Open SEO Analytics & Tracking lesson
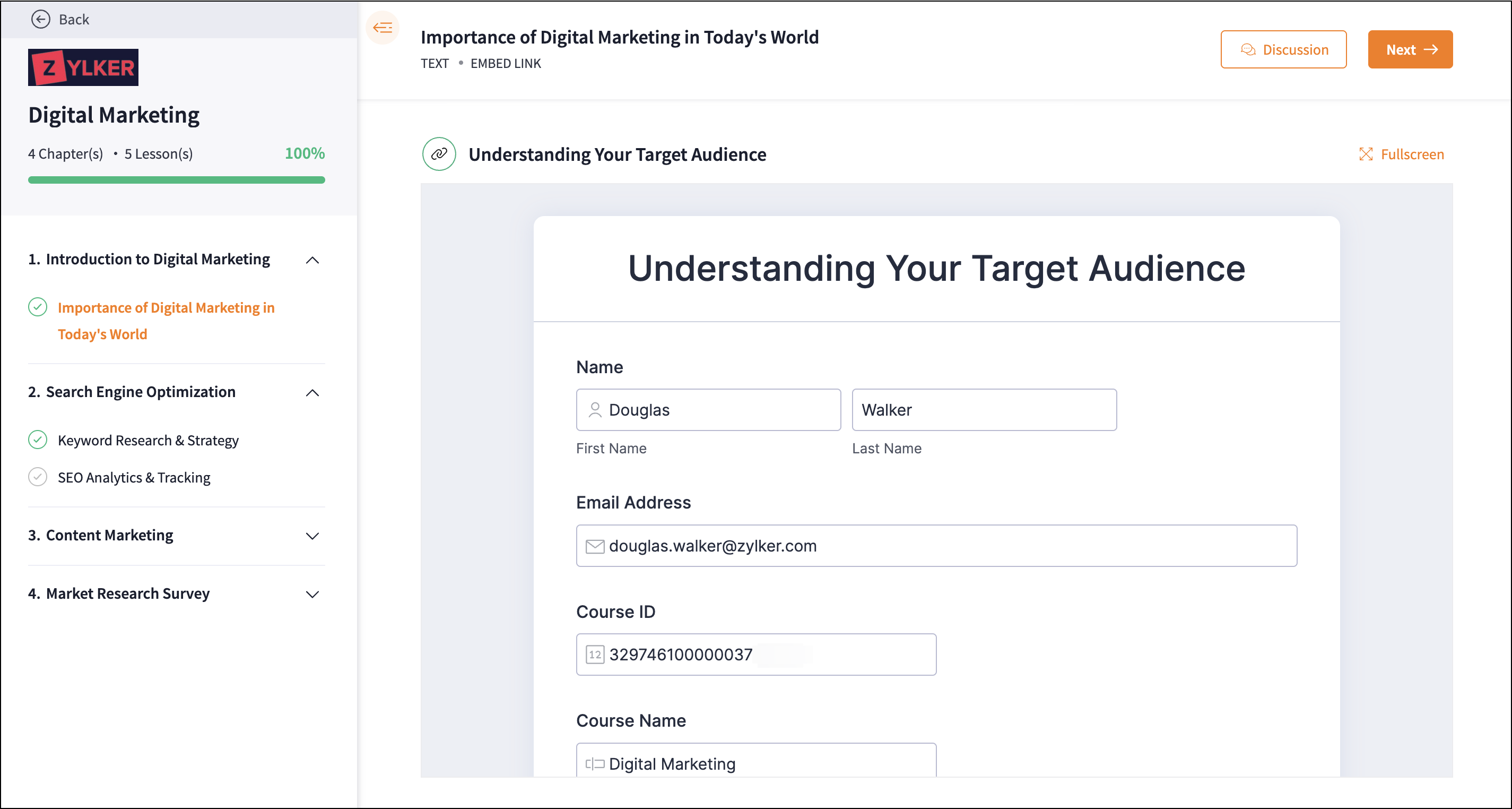This screenshot has width=1512, height=809. (134, 478)
